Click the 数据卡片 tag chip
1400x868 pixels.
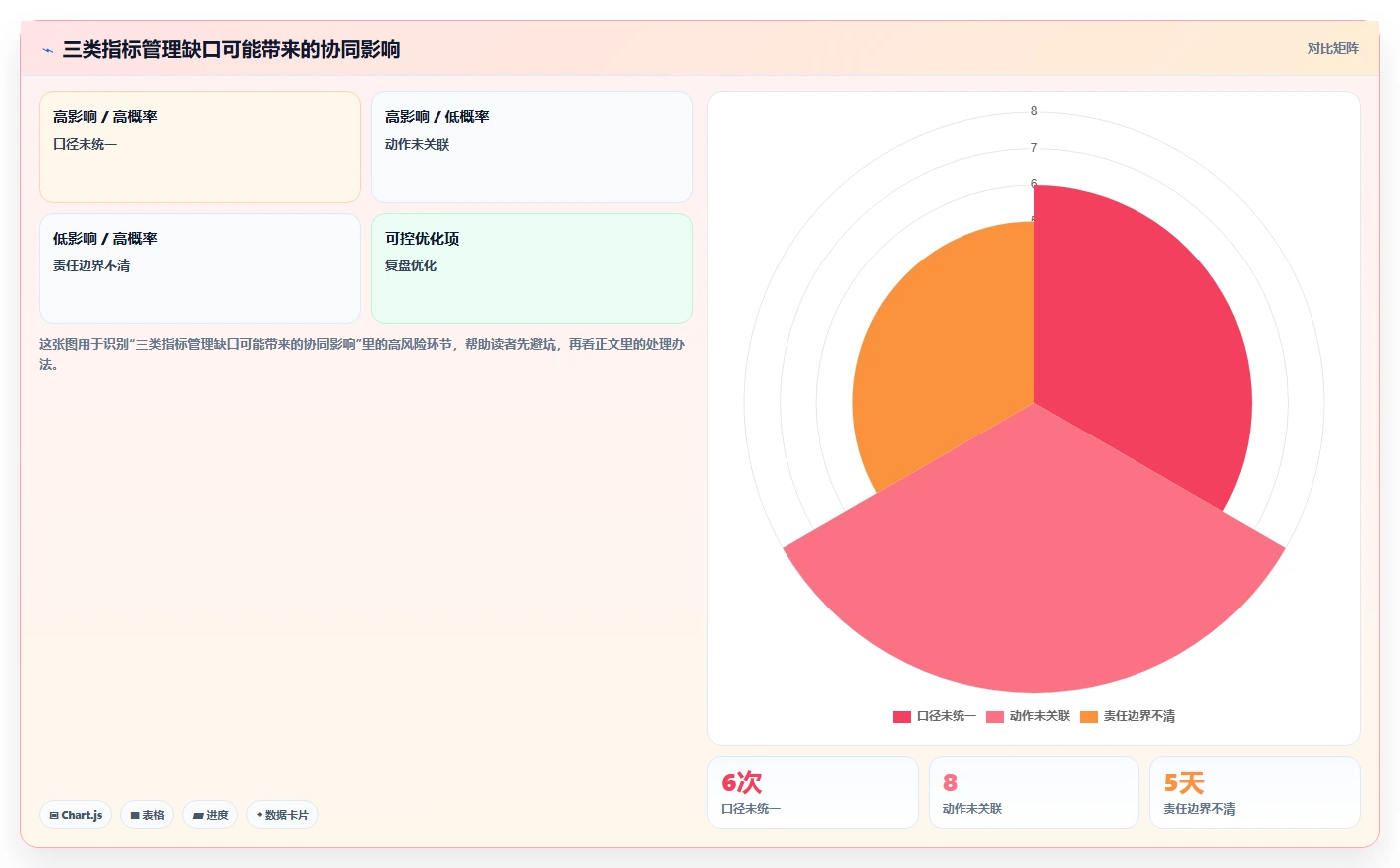point(282,815)
